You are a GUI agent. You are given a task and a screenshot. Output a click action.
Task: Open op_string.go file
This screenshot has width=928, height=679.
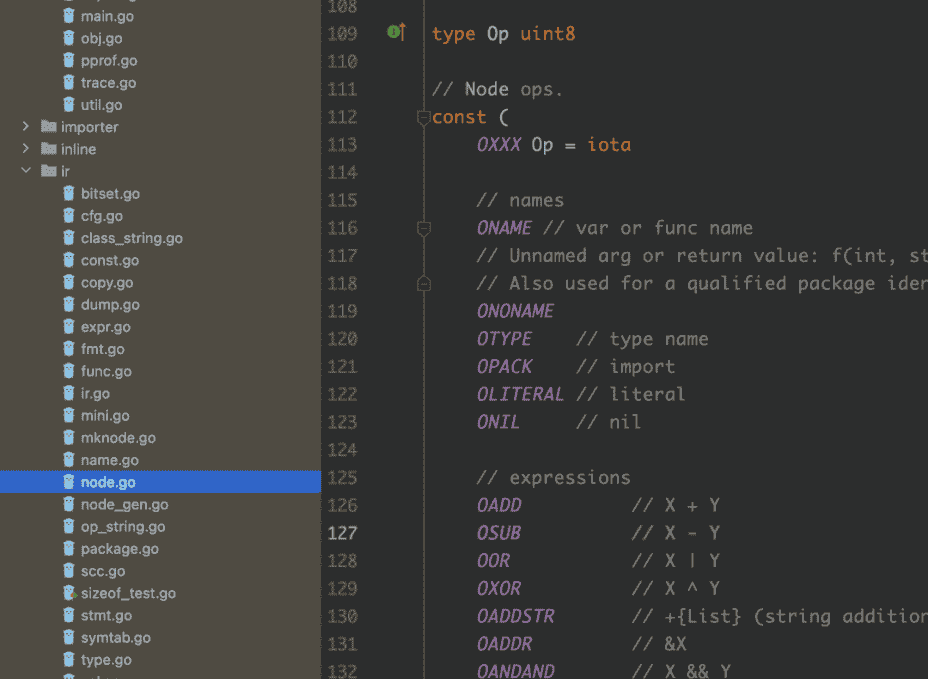(123, 527)
